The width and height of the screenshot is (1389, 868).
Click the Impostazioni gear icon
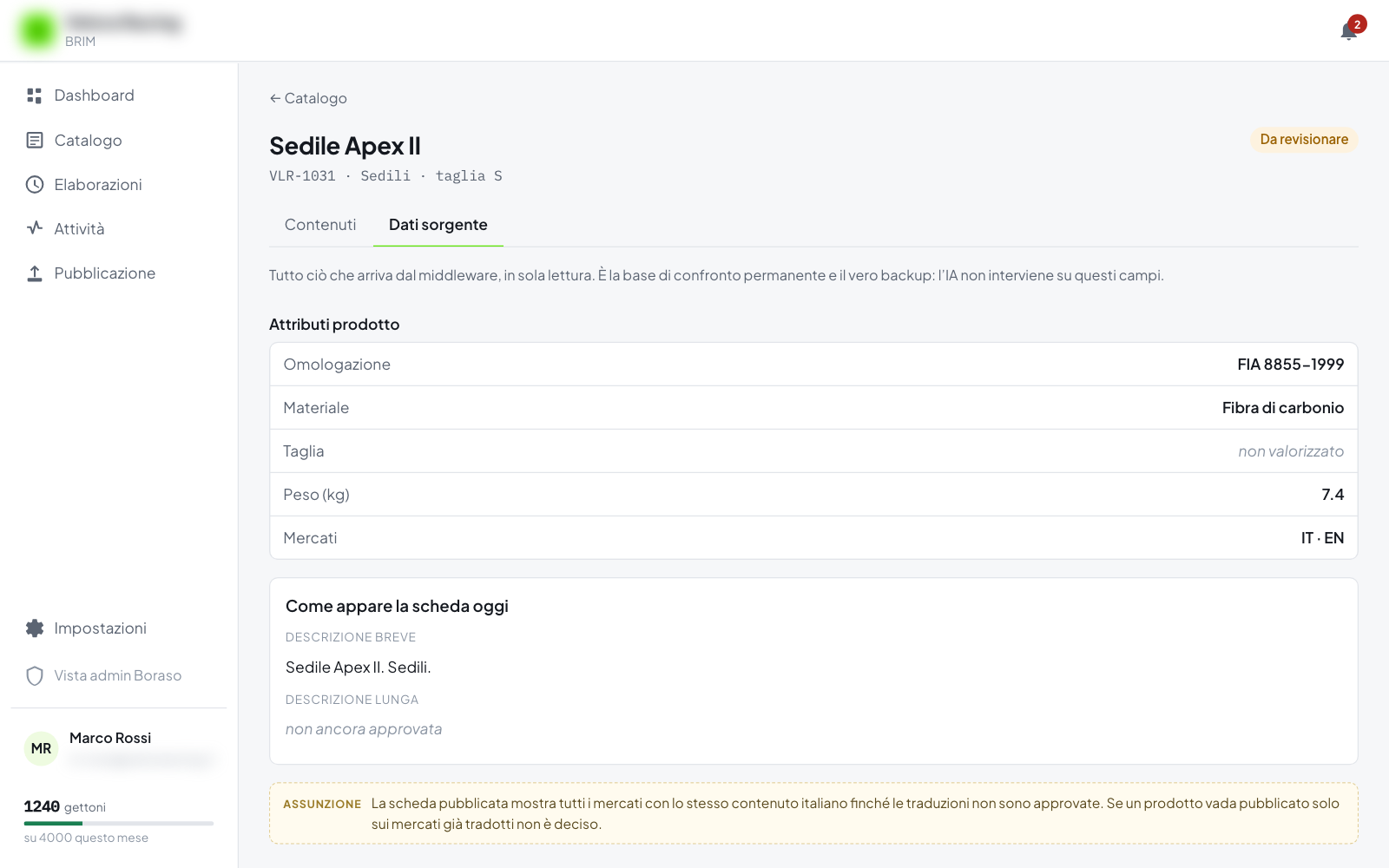[x=35, y=628]
